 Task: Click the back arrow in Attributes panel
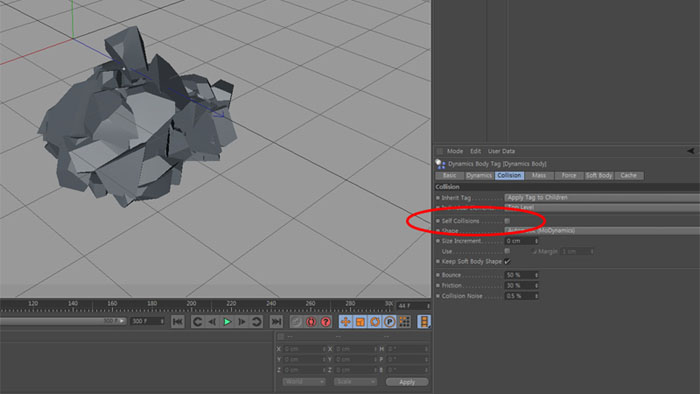[691, 151]
